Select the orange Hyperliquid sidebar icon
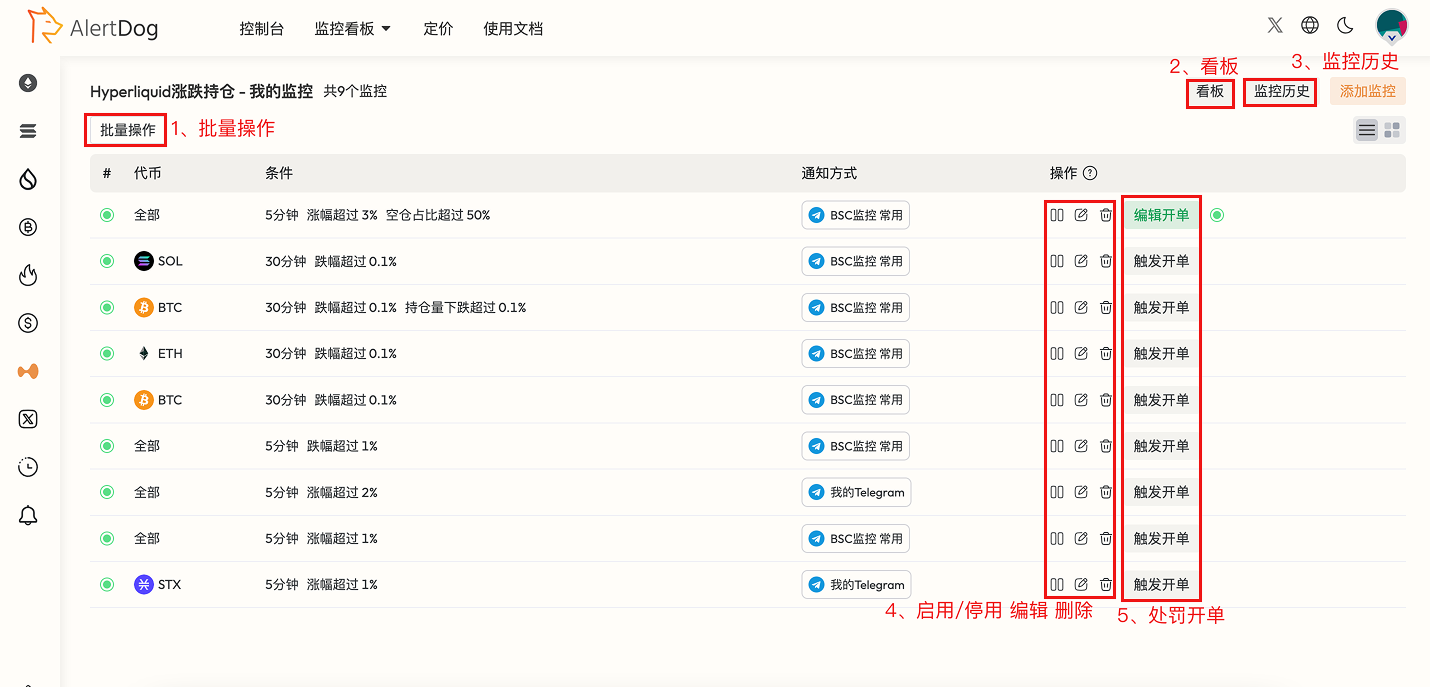Image resolution: width=1430 pixels, height=687 pixels. [28, 371]
